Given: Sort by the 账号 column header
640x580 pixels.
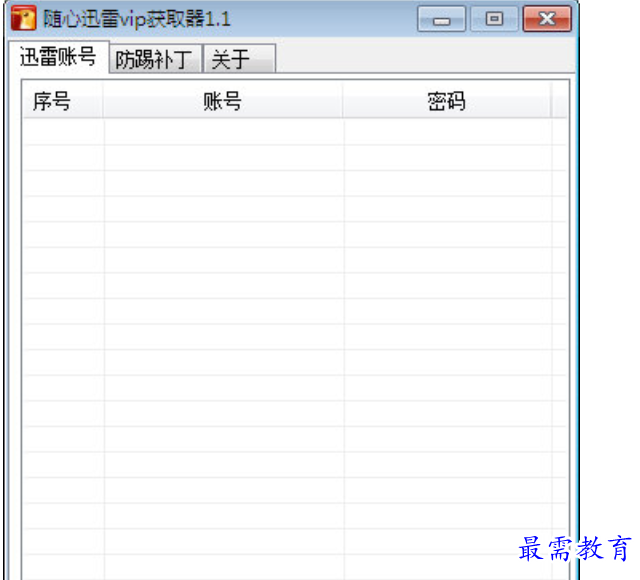Looking at the screenshot, I should pyautogui.click(x=223, y=100).
